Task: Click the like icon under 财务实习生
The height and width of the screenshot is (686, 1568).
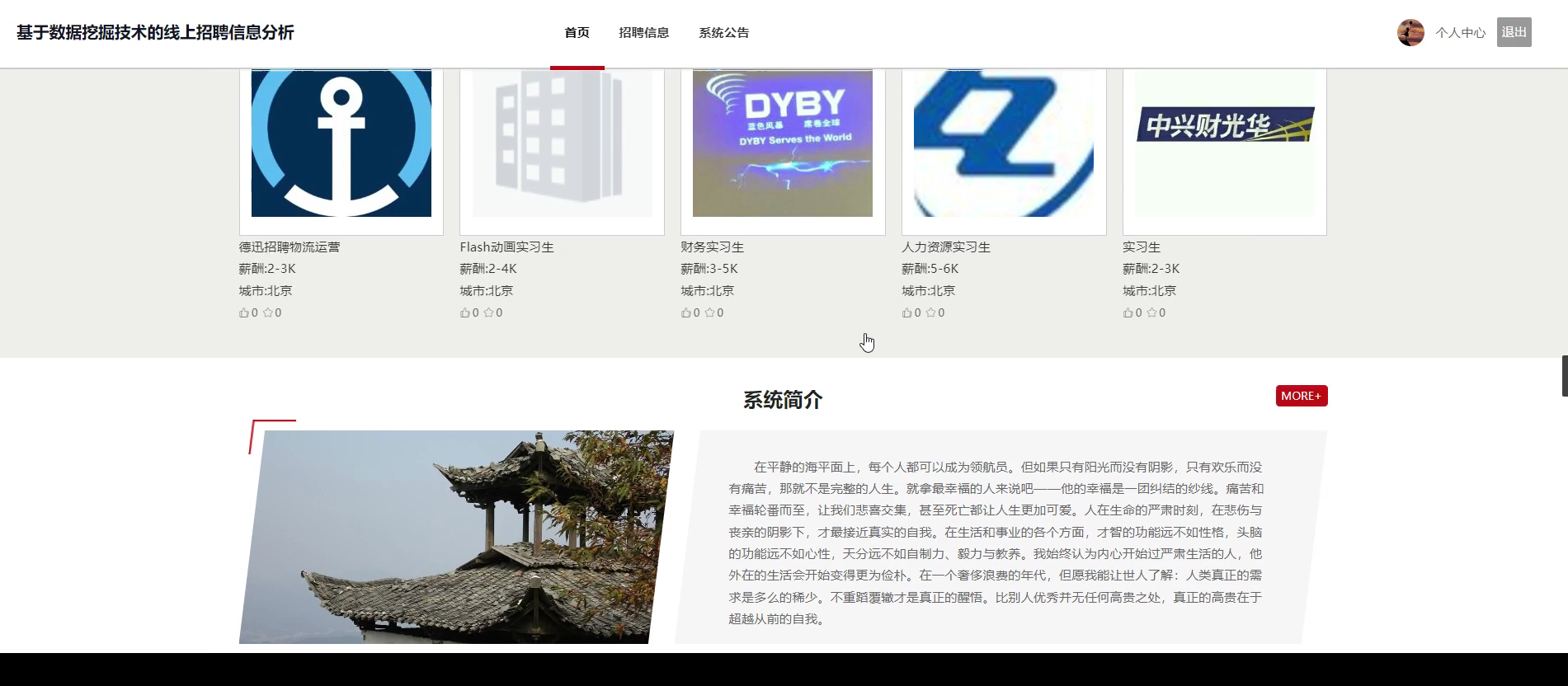Action: point(686,313)
